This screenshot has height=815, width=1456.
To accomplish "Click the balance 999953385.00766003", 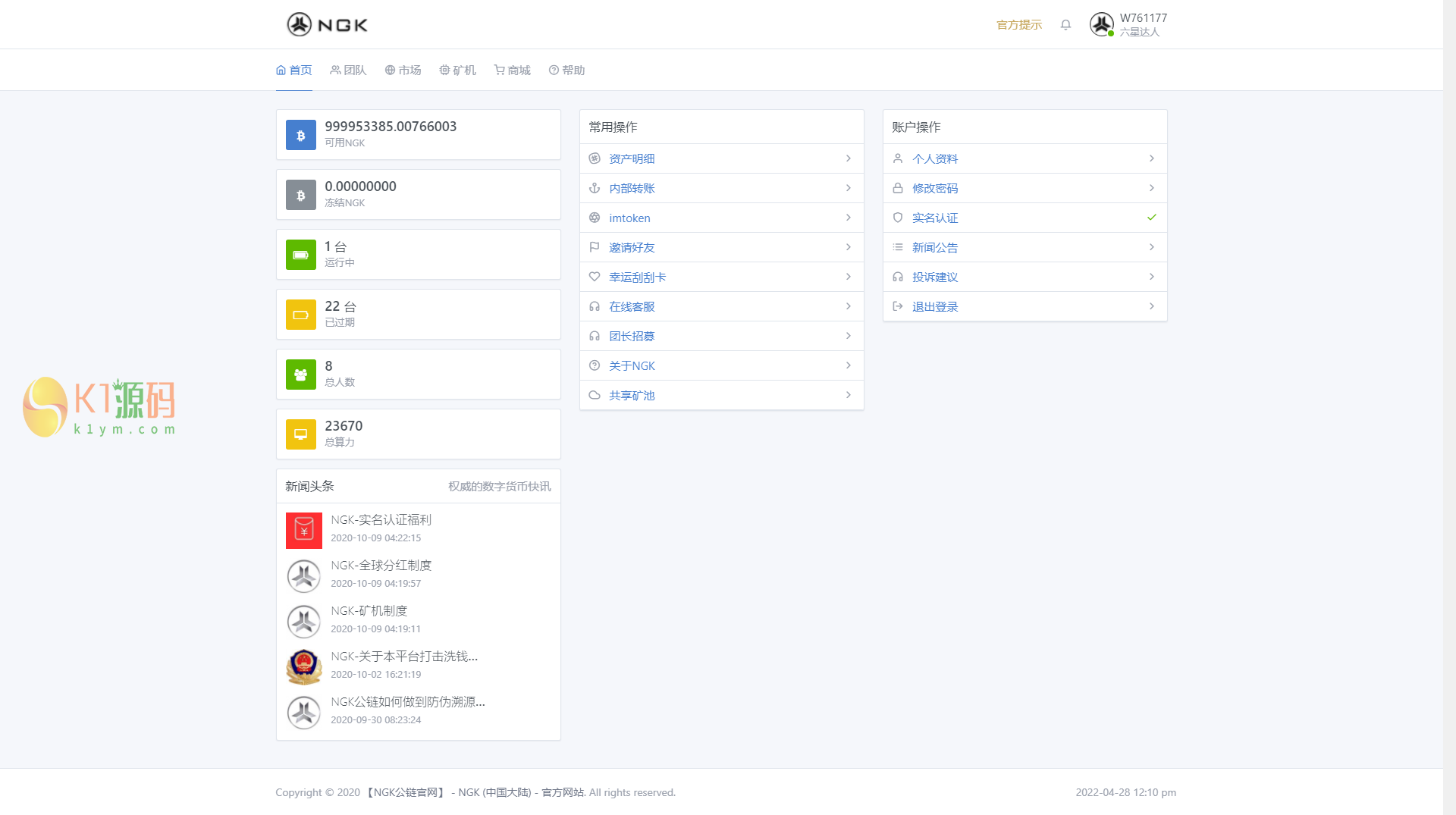I will point(391,127).
